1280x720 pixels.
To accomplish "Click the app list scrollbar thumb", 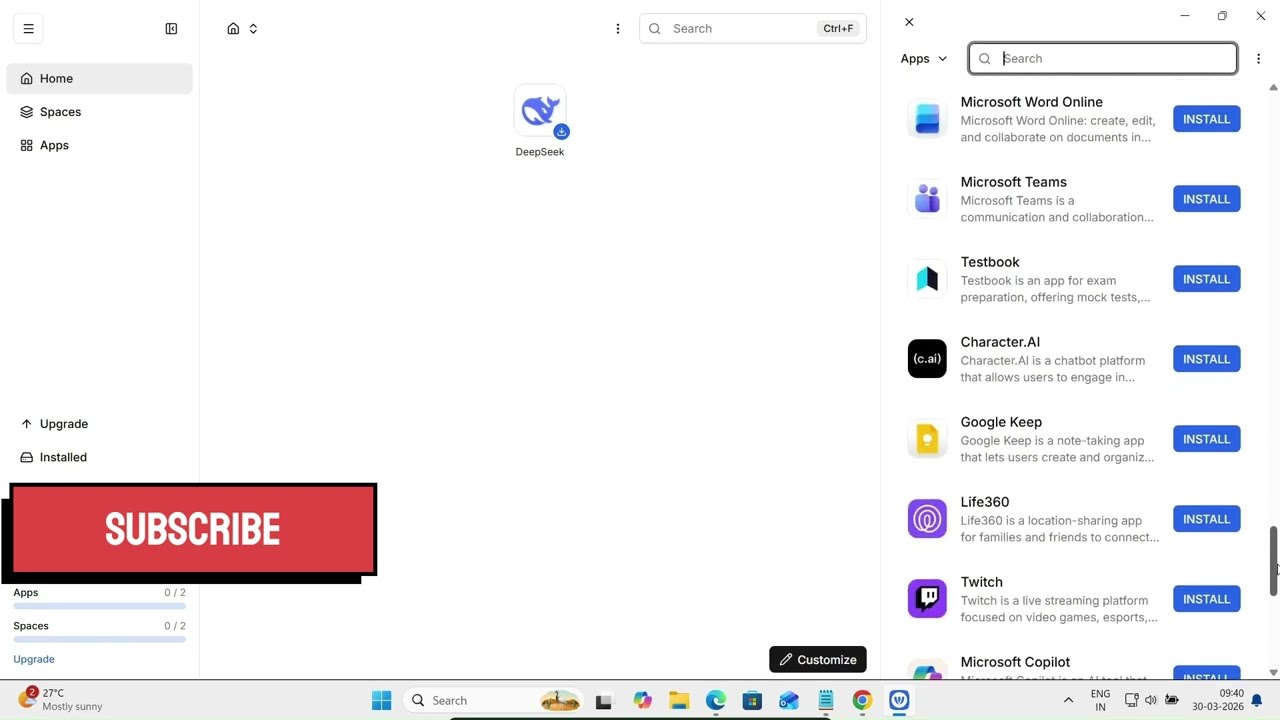I will pyautogui.click(x=1273, y=561).
